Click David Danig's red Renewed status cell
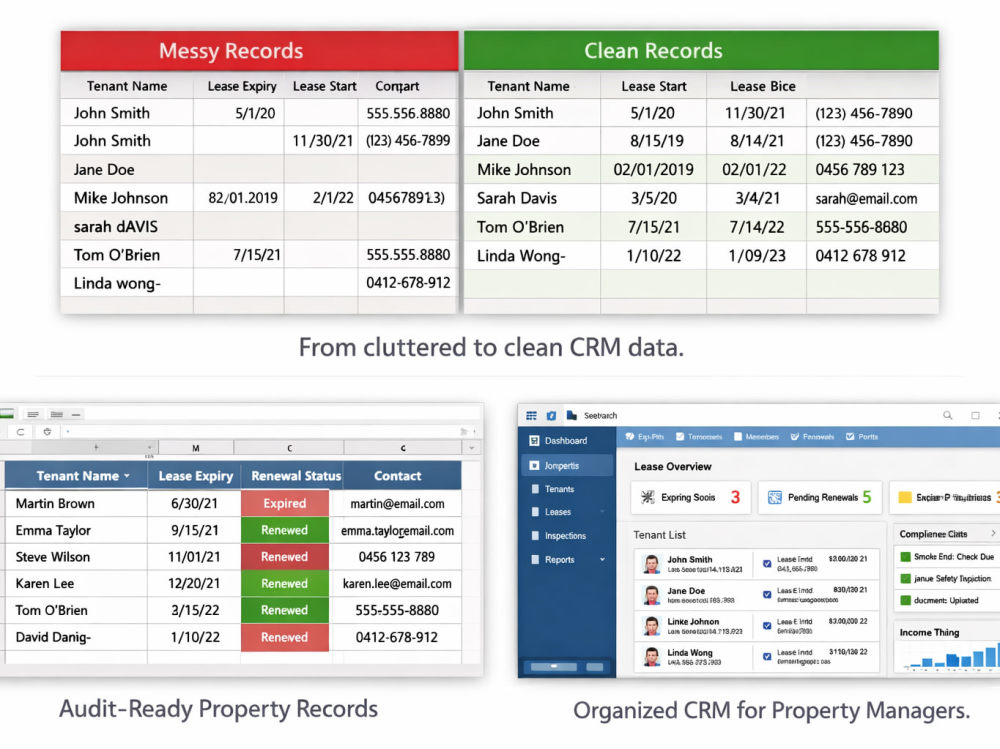This screenshot has height=749, width=1000. click(284, 637)
